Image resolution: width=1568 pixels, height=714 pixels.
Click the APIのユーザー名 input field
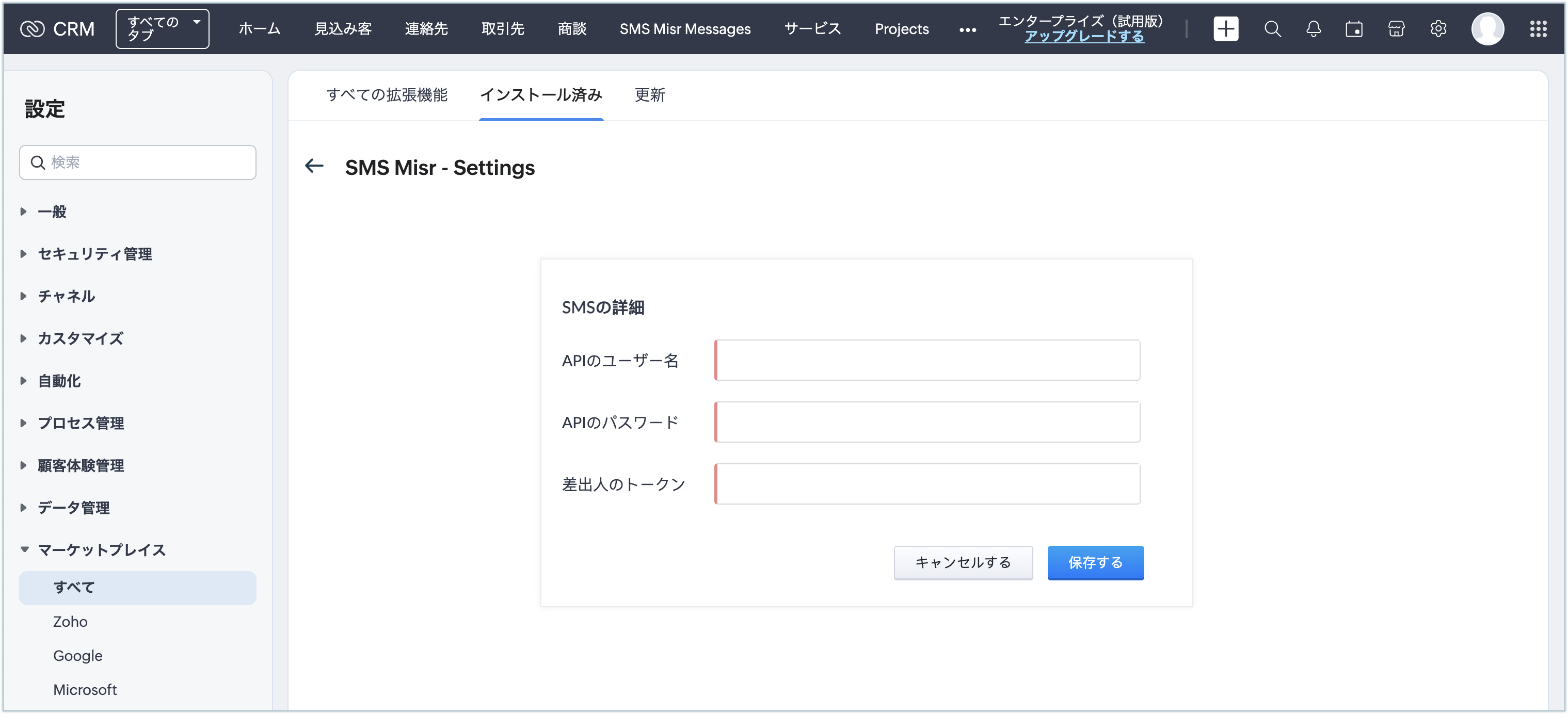927,360
